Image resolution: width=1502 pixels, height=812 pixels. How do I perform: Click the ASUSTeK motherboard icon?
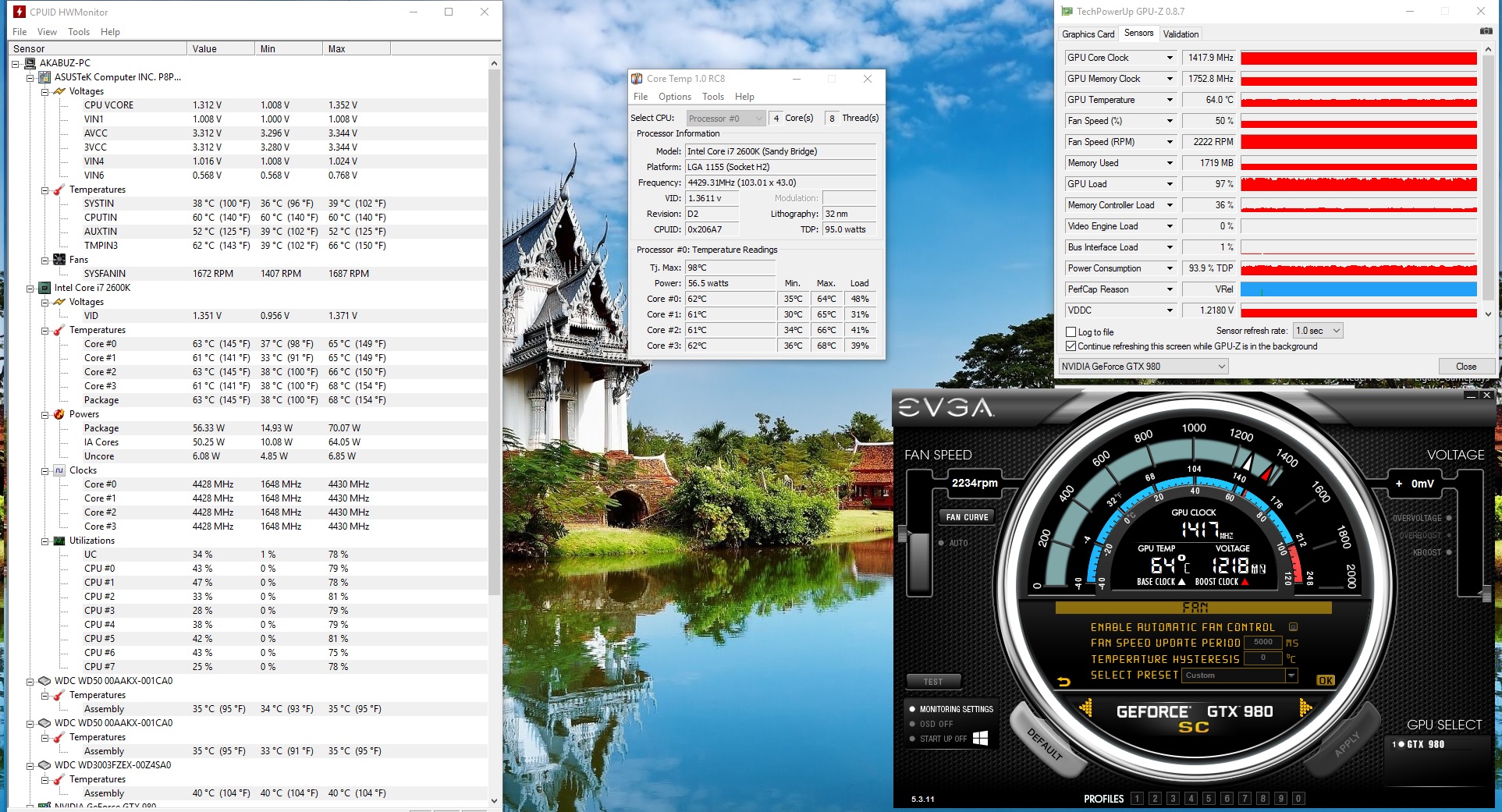click(x=44, y=77)
